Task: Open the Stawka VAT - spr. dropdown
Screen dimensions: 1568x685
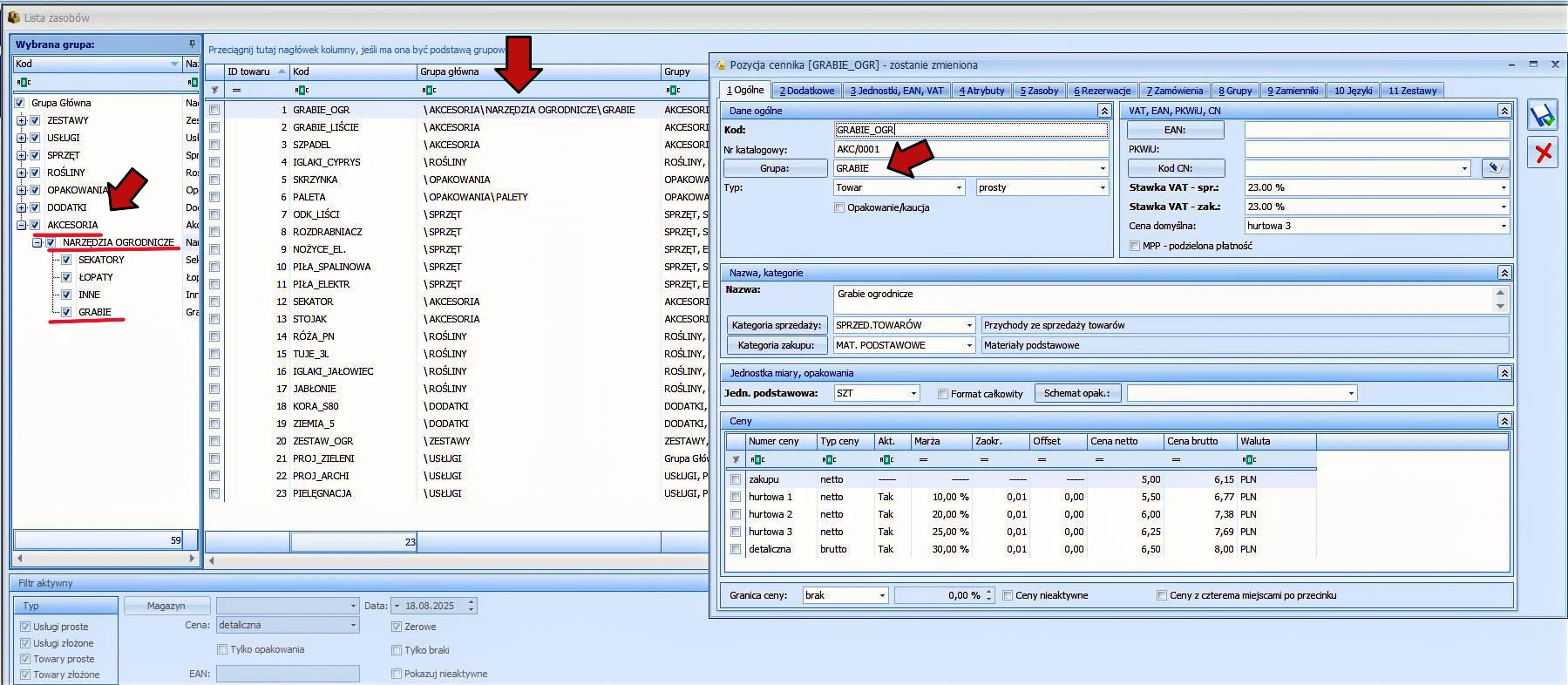Action: 1503,187
